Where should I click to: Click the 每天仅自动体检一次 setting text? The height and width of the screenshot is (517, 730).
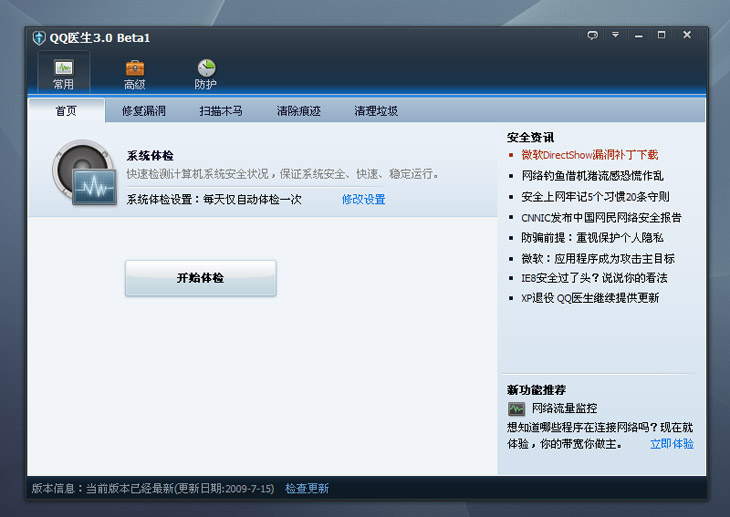tap(252, 199)
